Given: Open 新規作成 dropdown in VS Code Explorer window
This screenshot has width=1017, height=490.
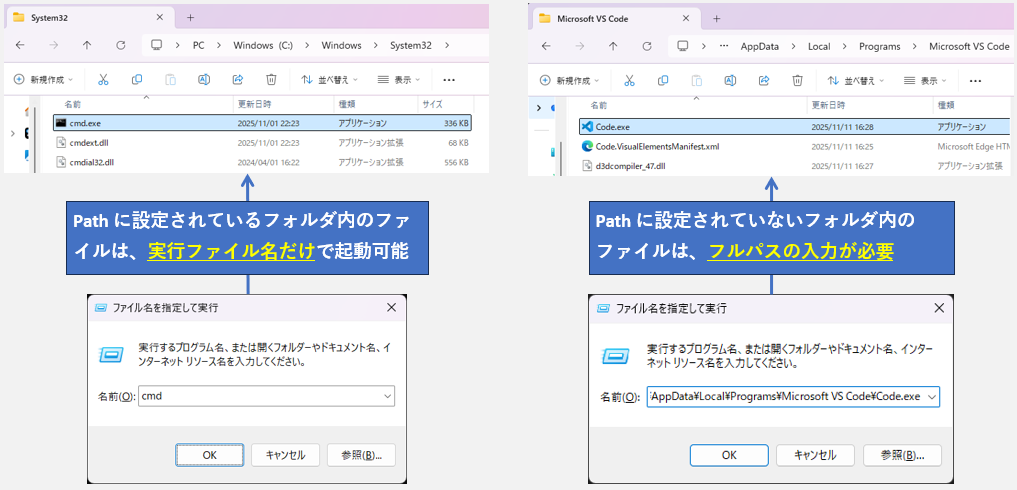Looking at the screenshot, I should 569,80.
